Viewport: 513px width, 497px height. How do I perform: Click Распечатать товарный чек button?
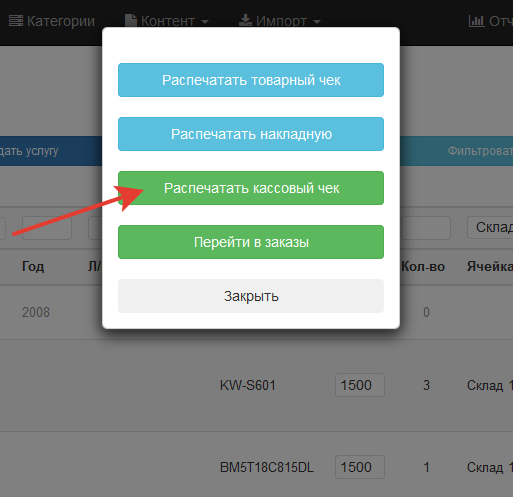tap(251, 80)
